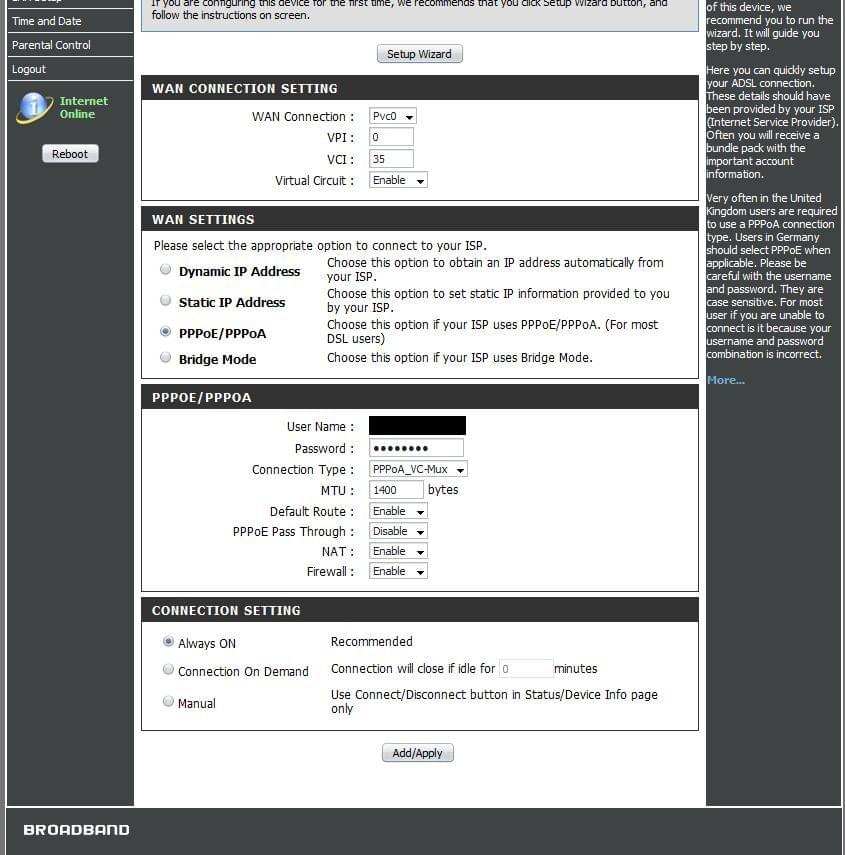Select the PPPoE/PPPoA radio button

tap(165, 332)
